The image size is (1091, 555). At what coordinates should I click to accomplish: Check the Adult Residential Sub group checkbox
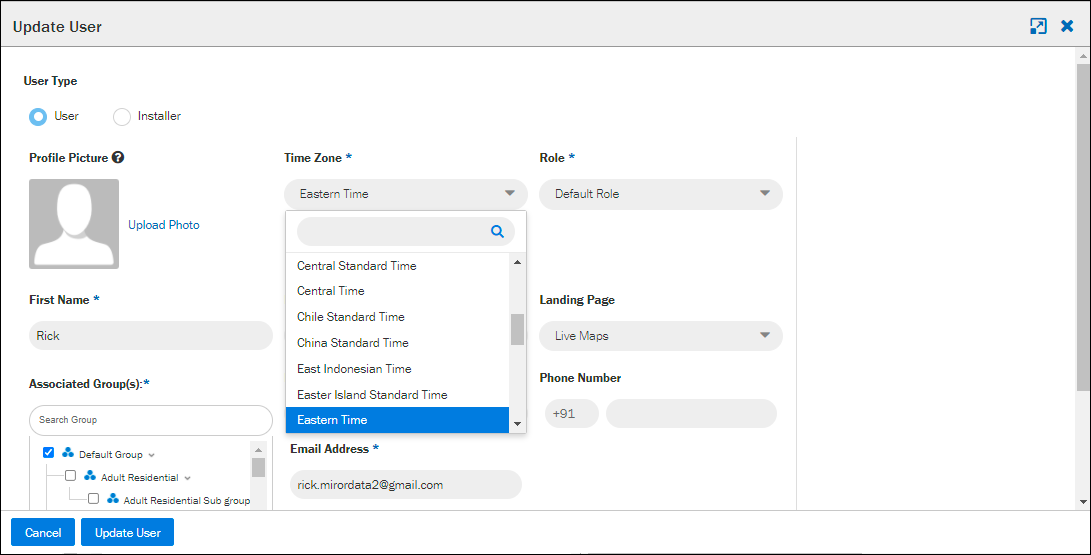click(x=93, y=499)
